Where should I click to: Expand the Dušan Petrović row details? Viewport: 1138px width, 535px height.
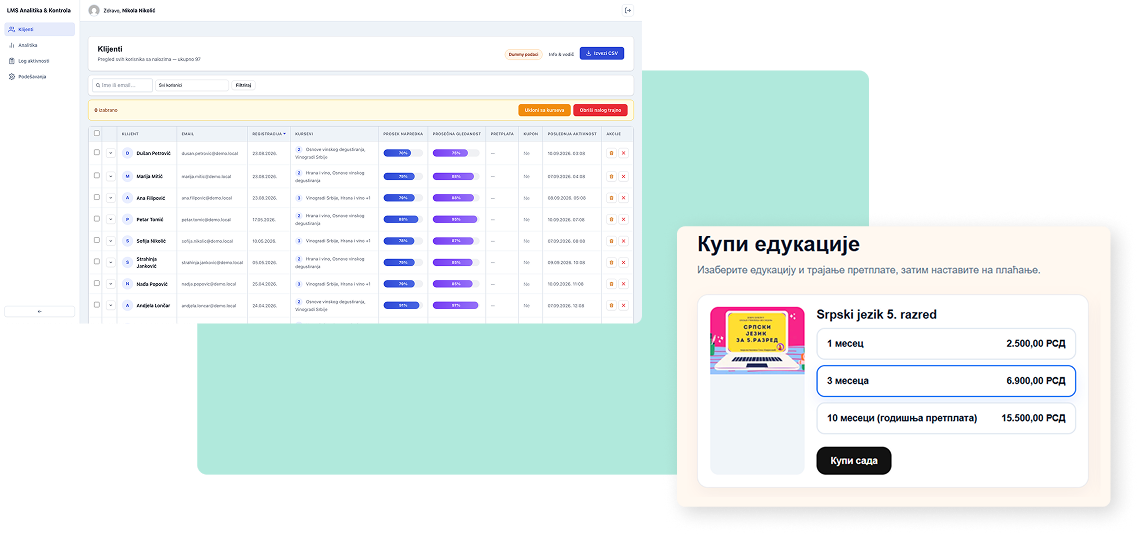[x=110, y=153]
